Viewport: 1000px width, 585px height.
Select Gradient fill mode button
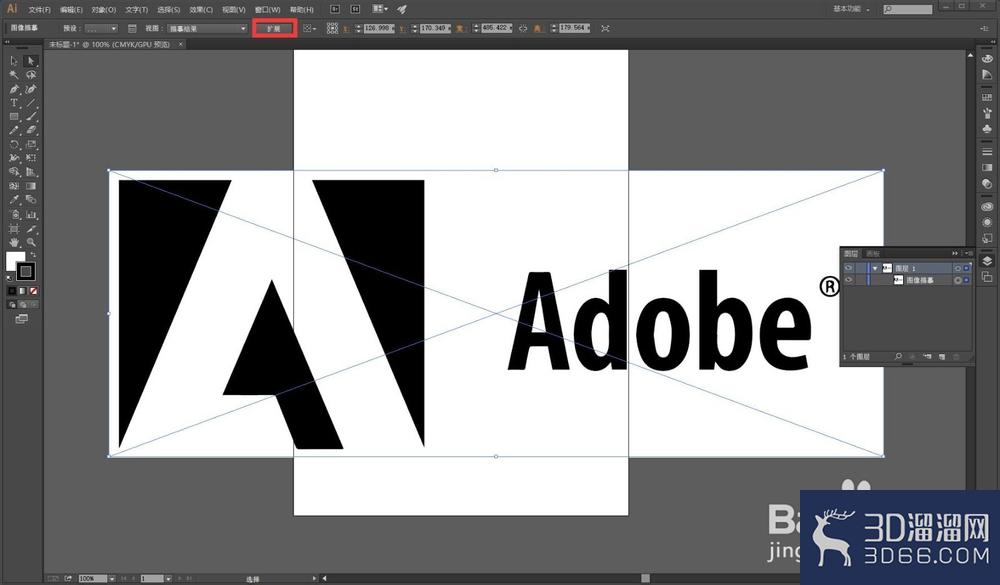(23, 291)
